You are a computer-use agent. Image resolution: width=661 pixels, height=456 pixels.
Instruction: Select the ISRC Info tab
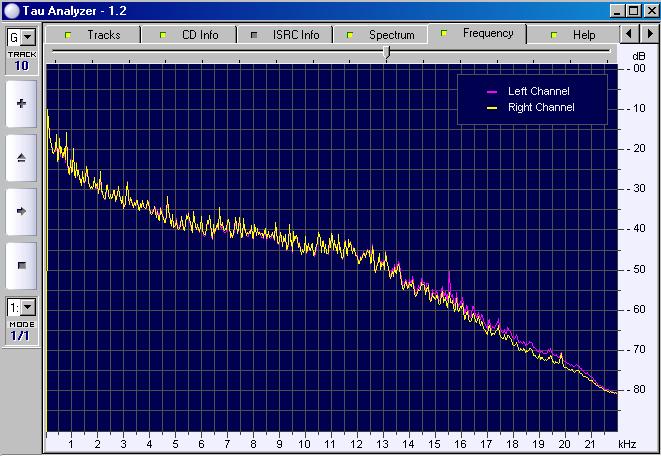[x=286, y=35]
